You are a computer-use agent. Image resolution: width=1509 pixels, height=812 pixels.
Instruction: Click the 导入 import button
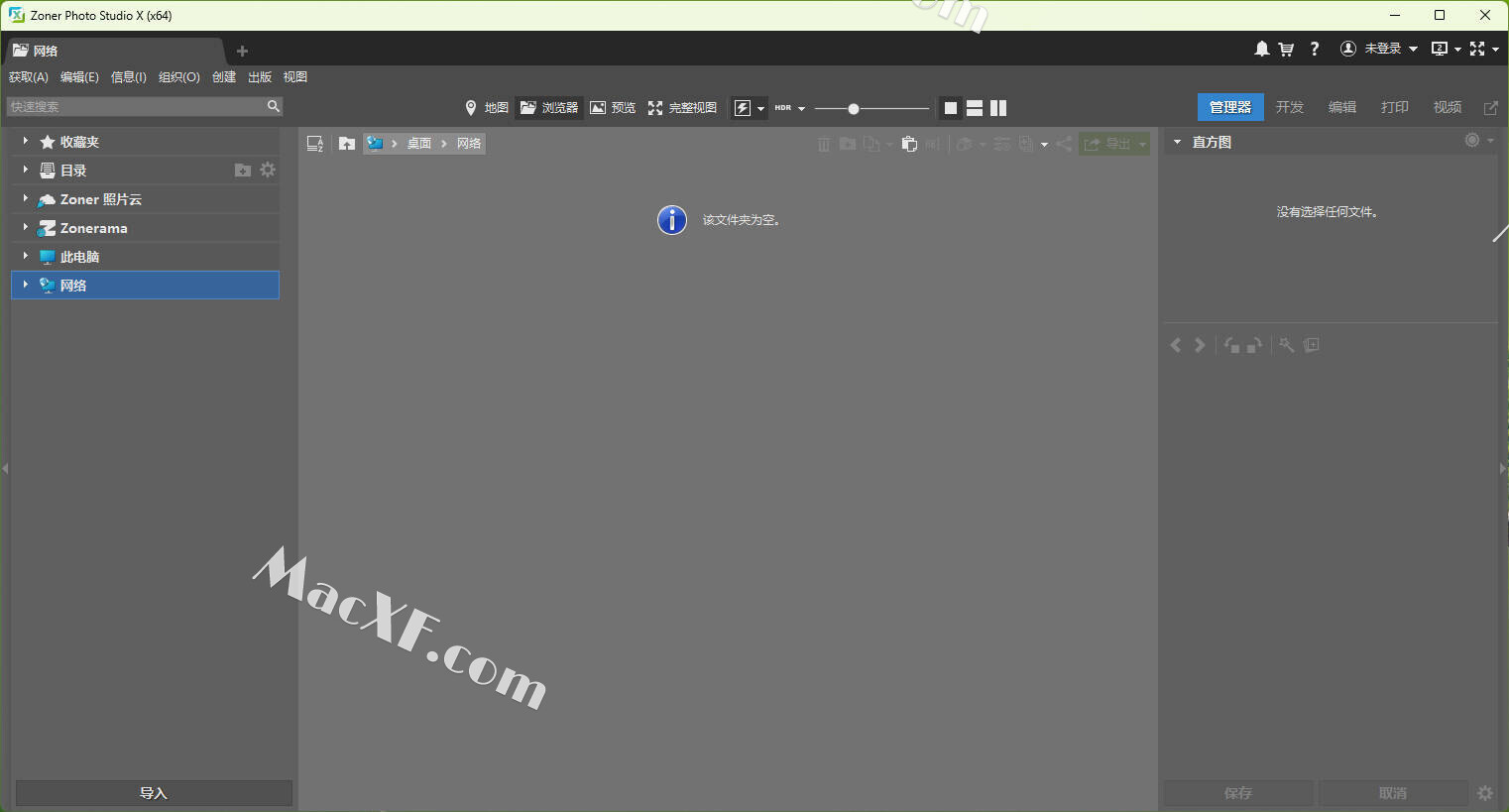pyautogui.click(x=154, y=793)
